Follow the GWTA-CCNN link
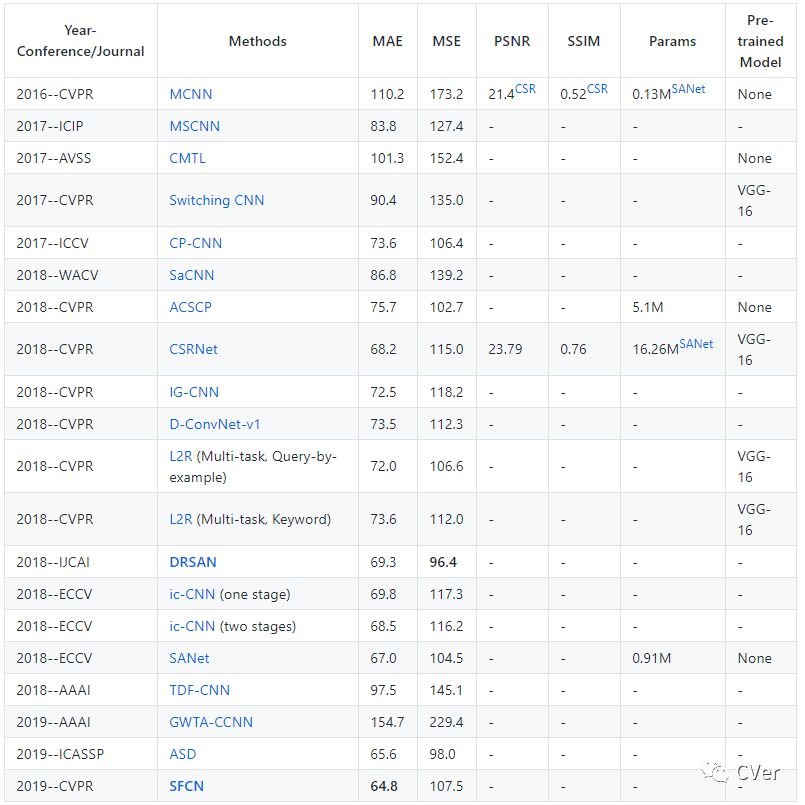 [x=210, y=722]
